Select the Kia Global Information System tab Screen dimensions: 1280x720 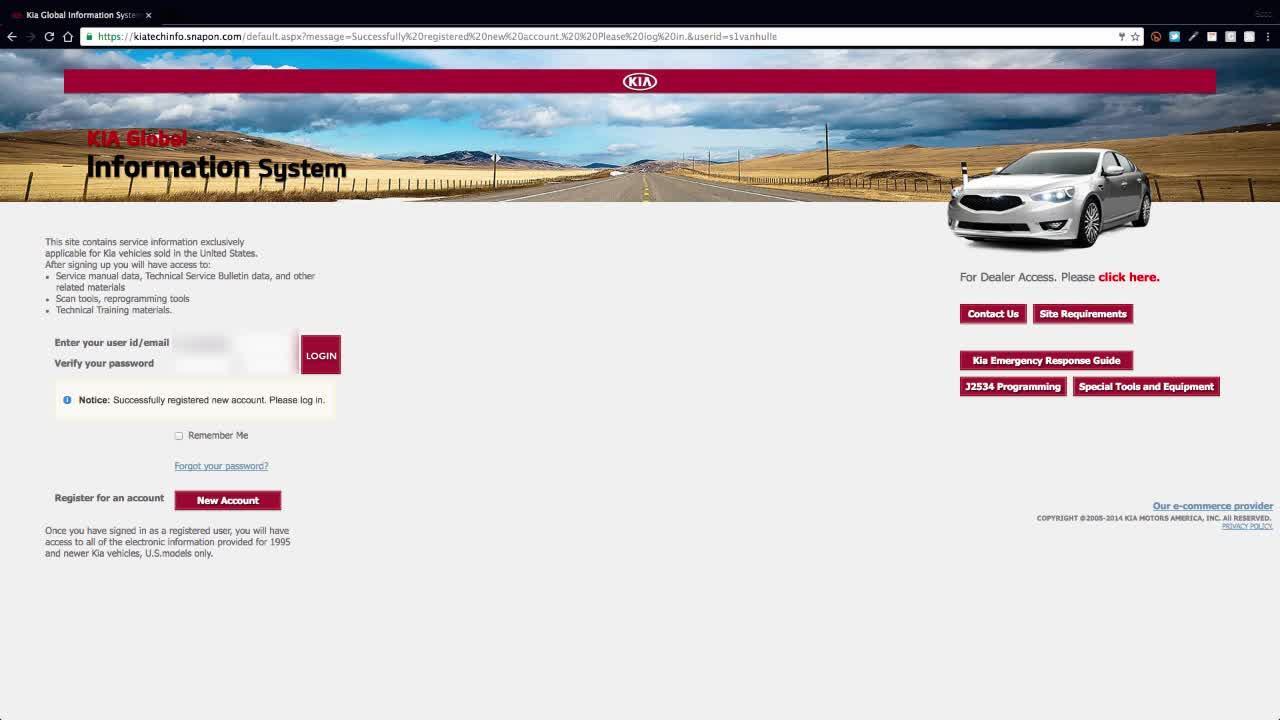click(x=80, y=15)
